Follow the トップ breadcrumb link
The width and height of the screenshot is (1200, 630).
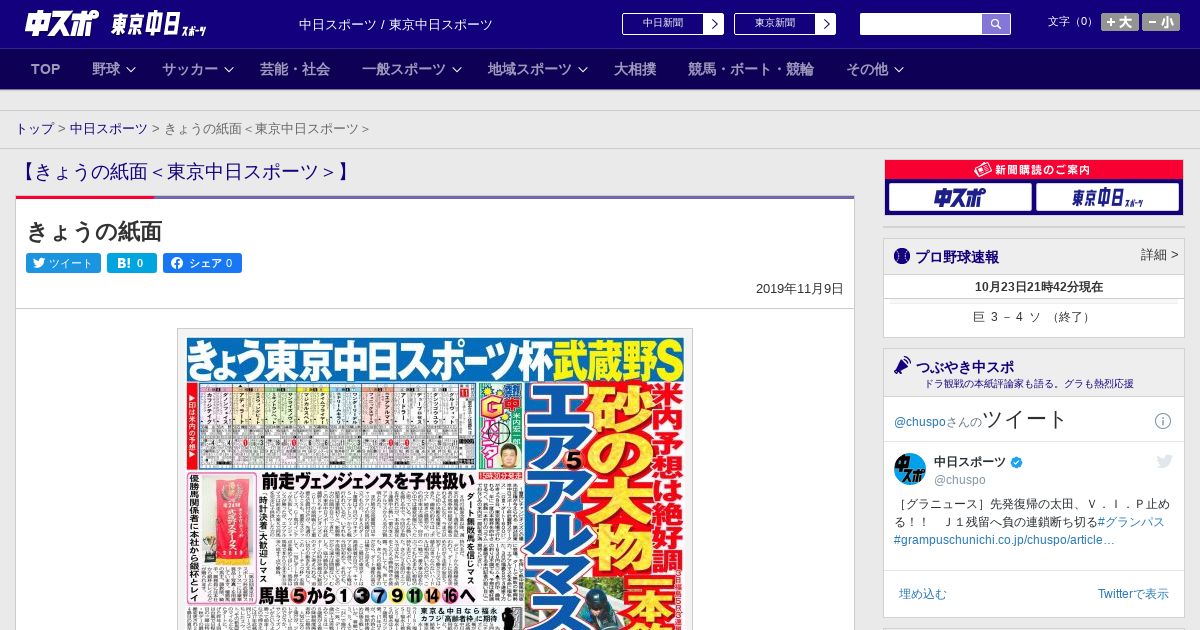click(x=34, y=129)
